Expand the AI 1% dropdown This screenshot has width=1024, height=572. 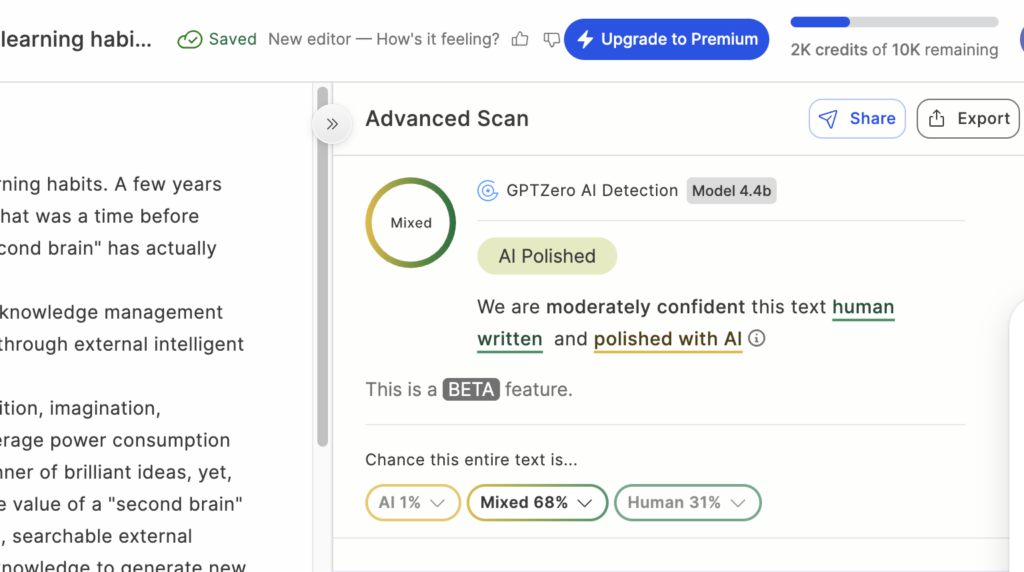click(x=412, y=502)
